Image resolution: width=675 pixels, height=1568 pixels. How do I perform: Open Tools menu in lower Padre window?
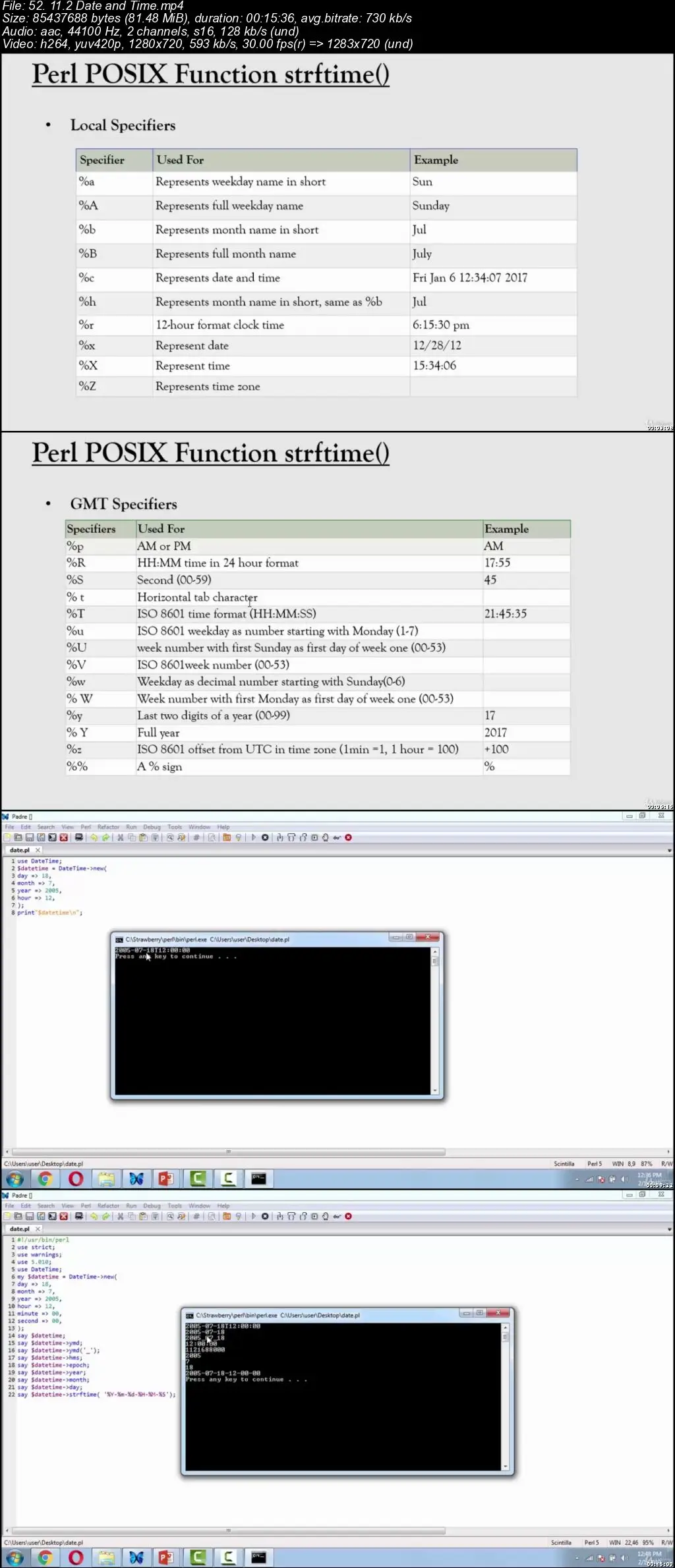(175, 1206)
